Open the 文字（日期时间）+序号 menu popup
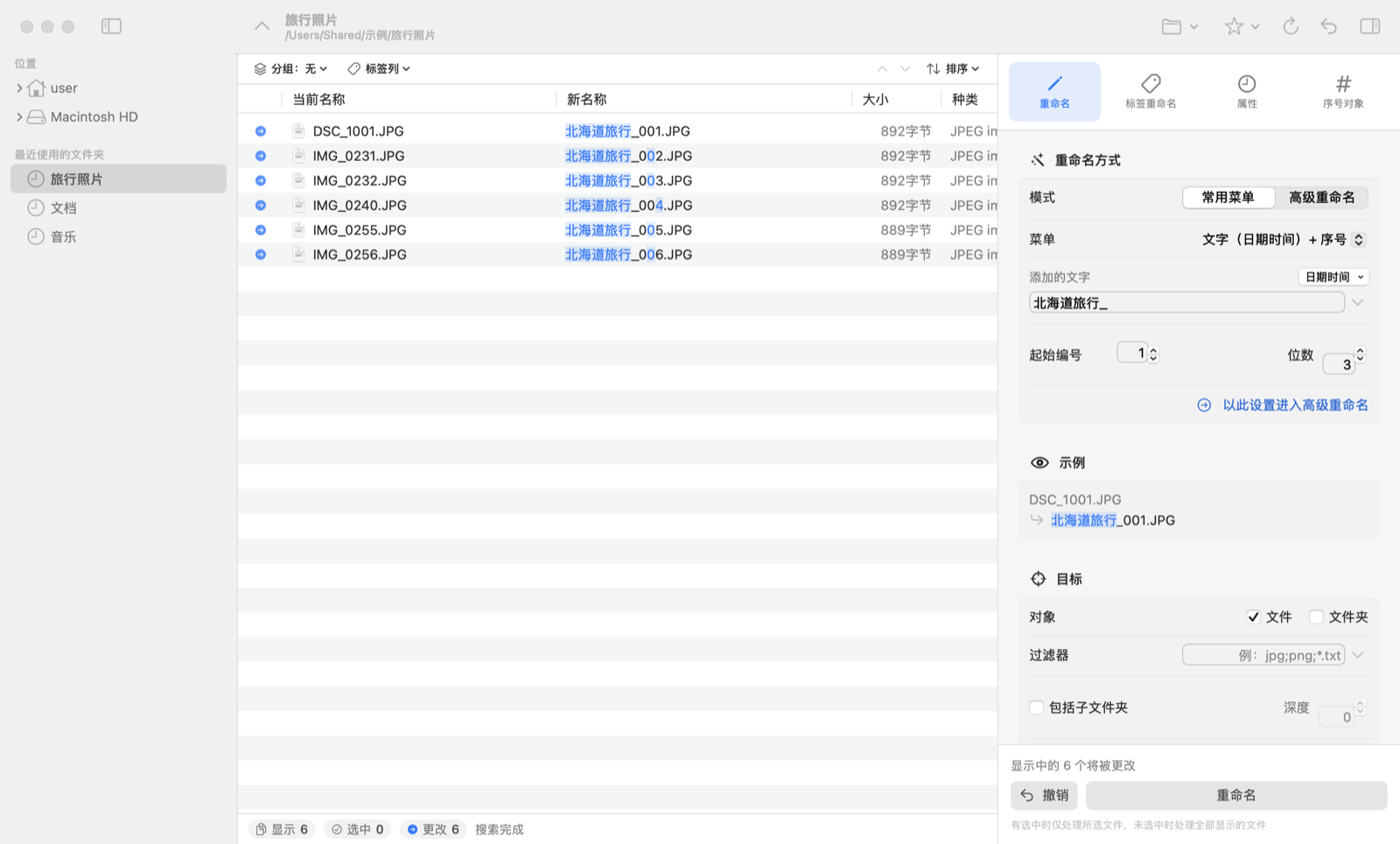Viewport: 1400px width, 844px height. point(1283,239)
